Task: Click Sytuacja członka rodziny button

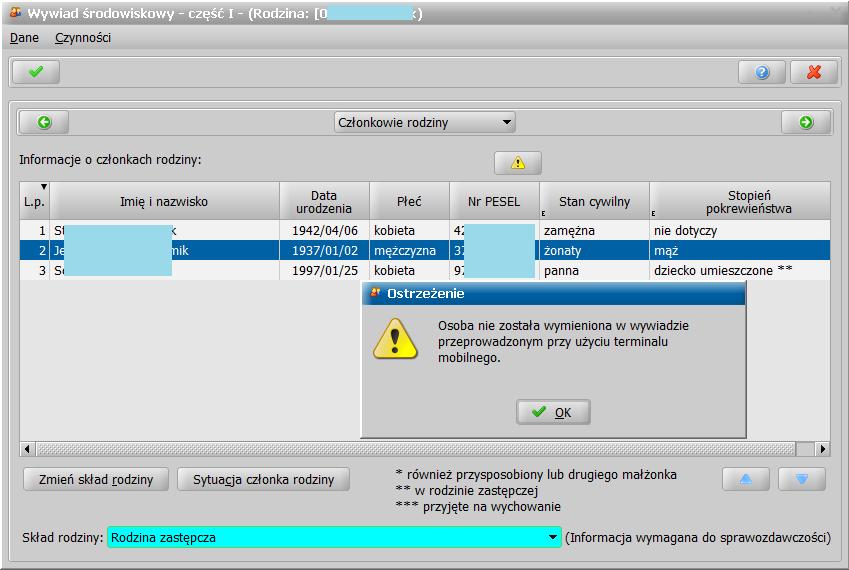Action: pyautogui.click(x=263, y=480)
